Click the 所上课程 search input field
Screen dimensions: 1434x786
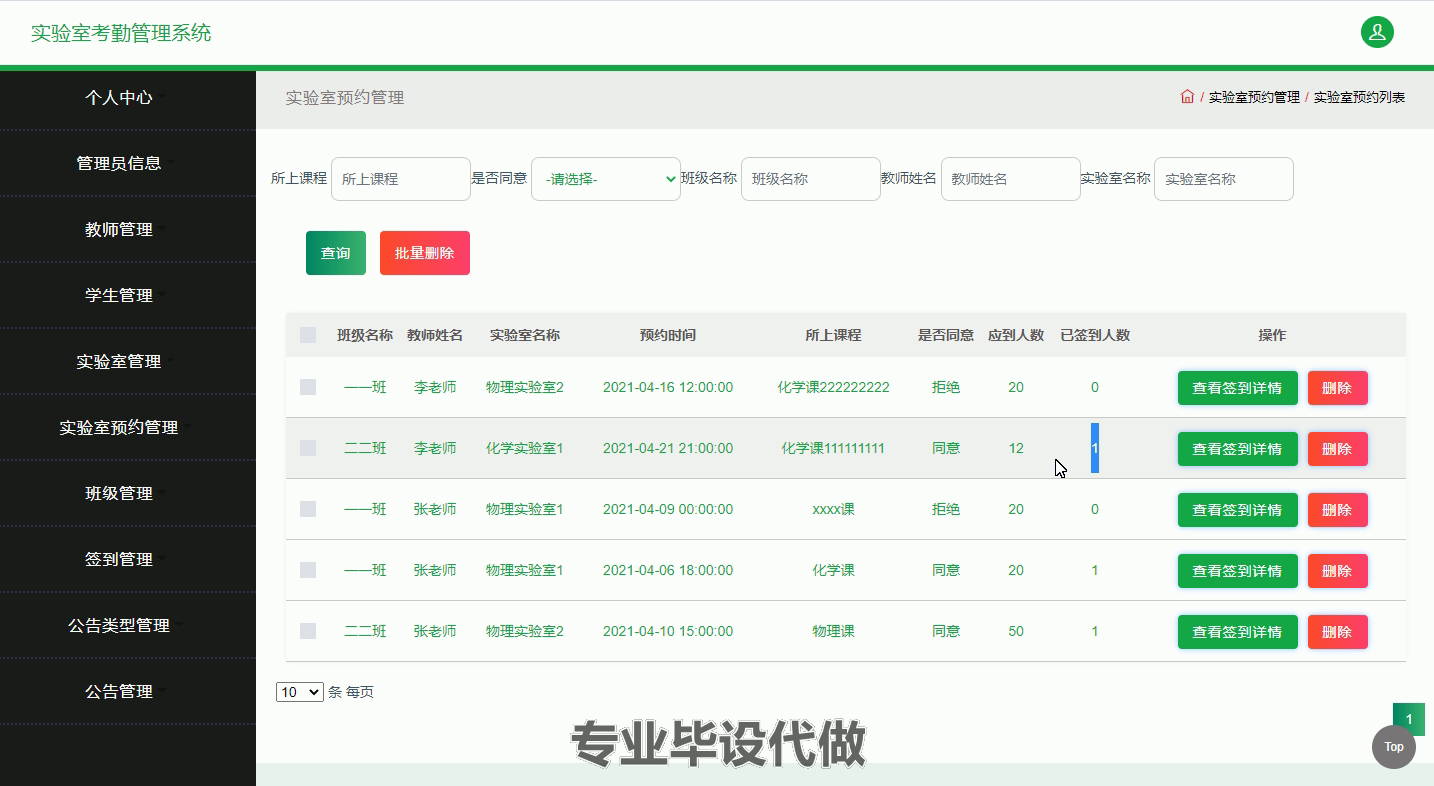[401, 179]
